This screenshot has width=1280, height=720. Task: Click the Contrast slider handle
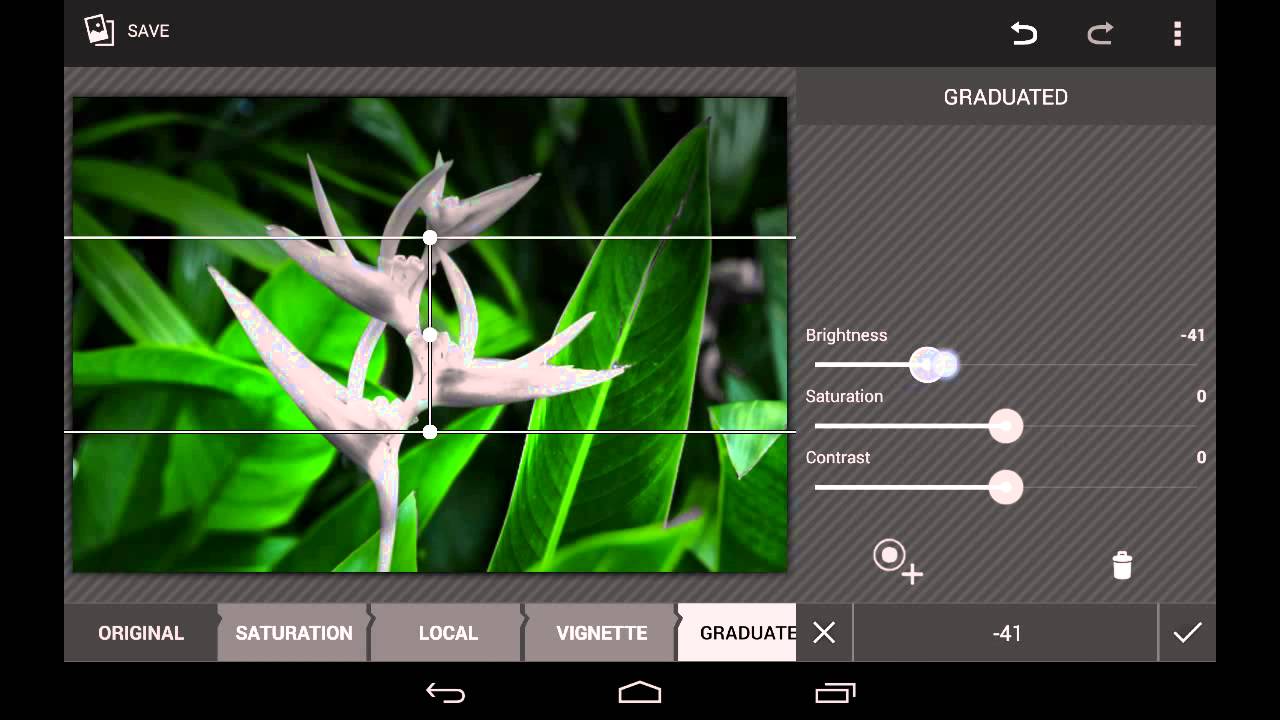(1005, 487)
